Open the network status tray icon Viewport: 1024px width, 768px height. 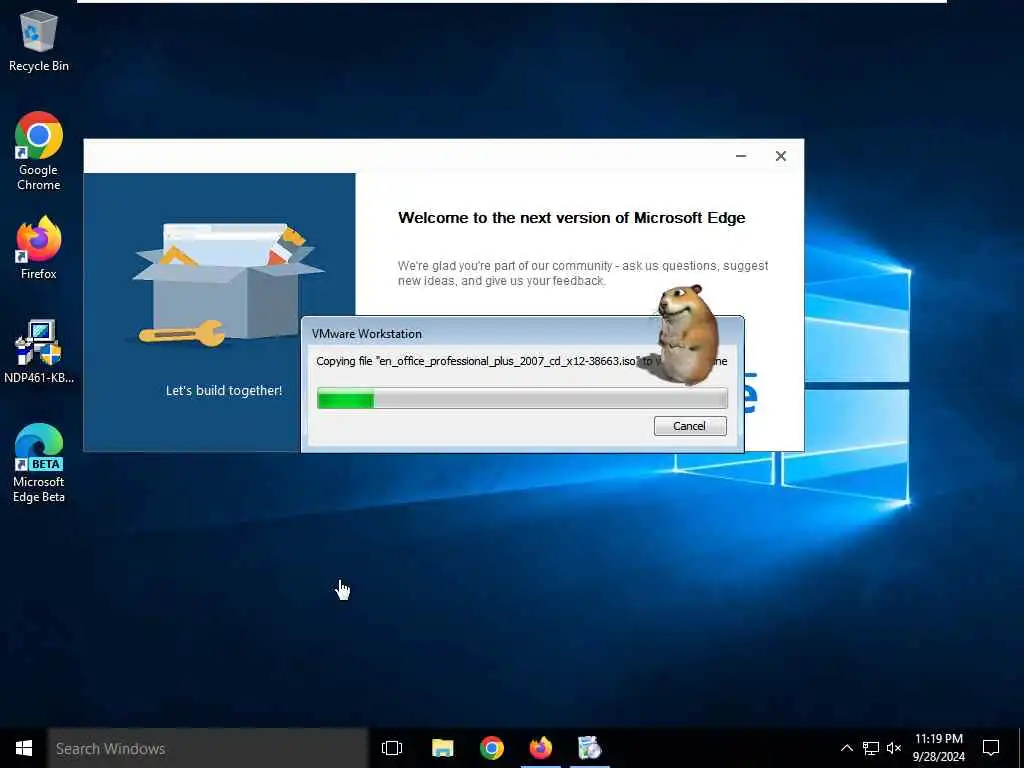click(x=871, y=748)
